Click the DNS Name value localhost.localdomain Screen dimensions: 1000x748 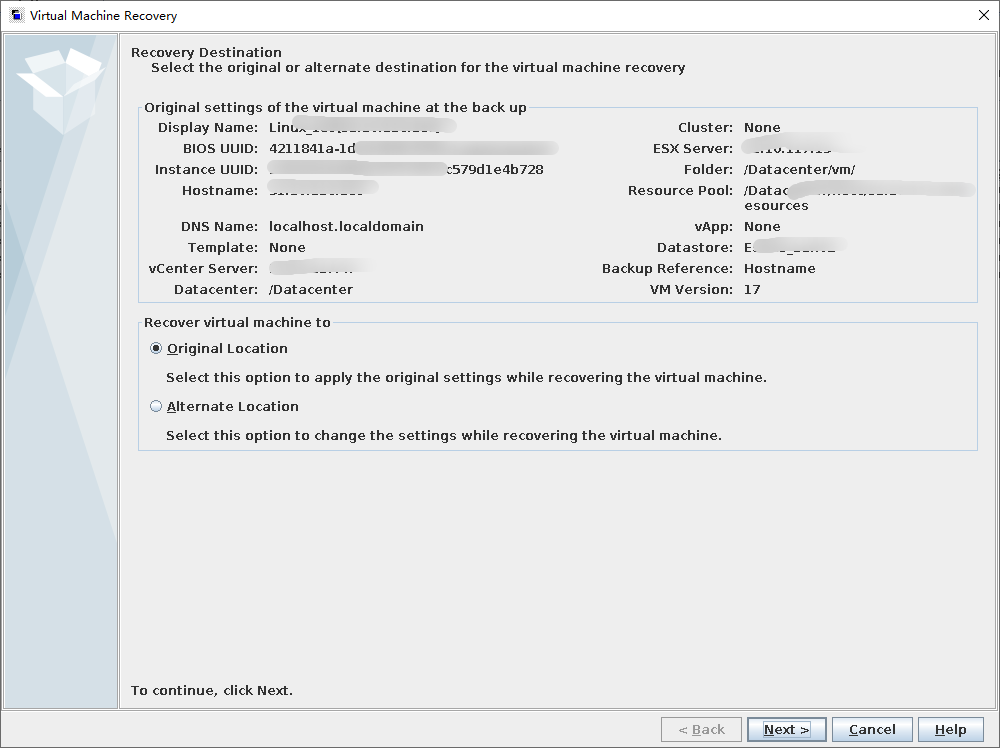[x=346, y=227]
